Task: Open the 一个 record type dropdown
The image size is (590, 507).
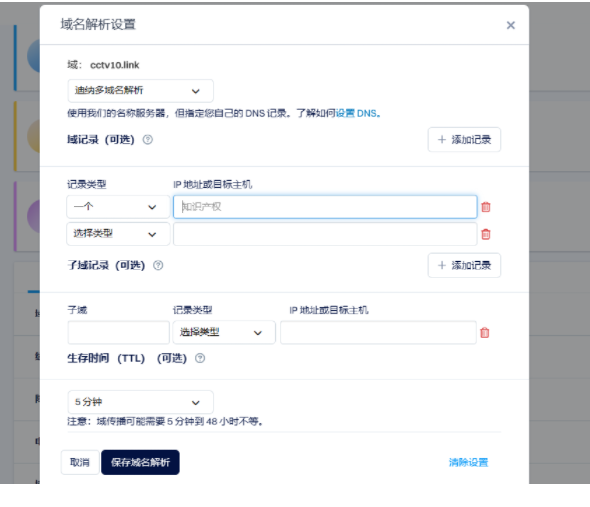Action: (x=118, y=207)
